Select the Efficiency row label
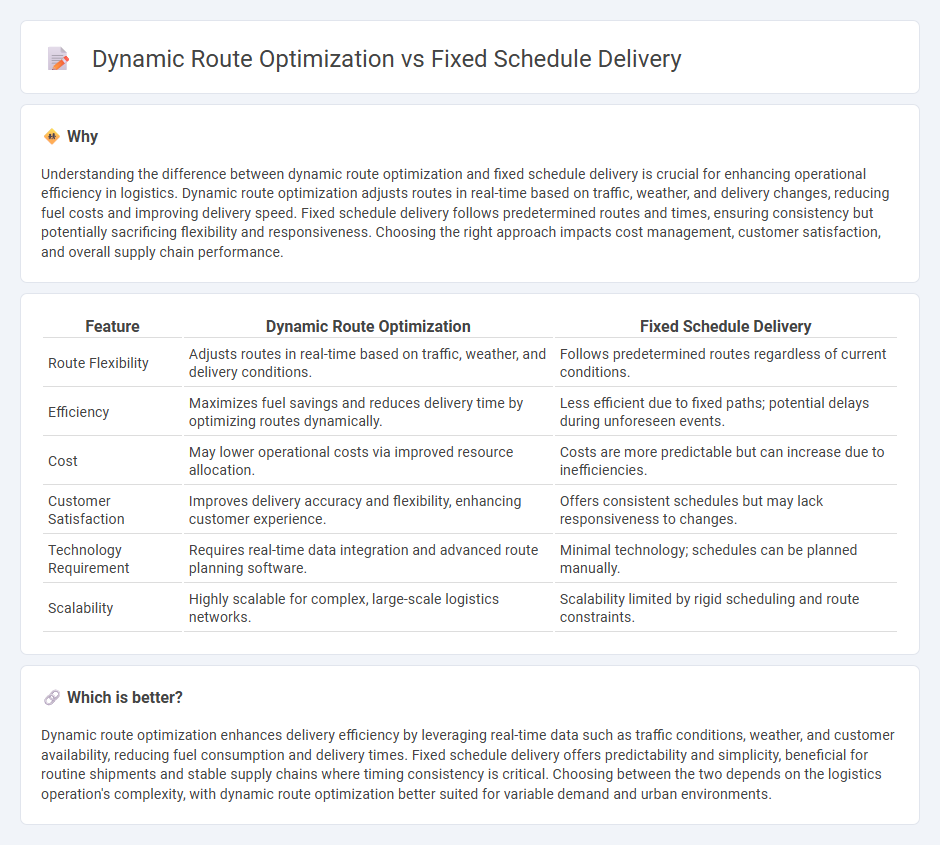940x845 pixels. tap(79, 412)
